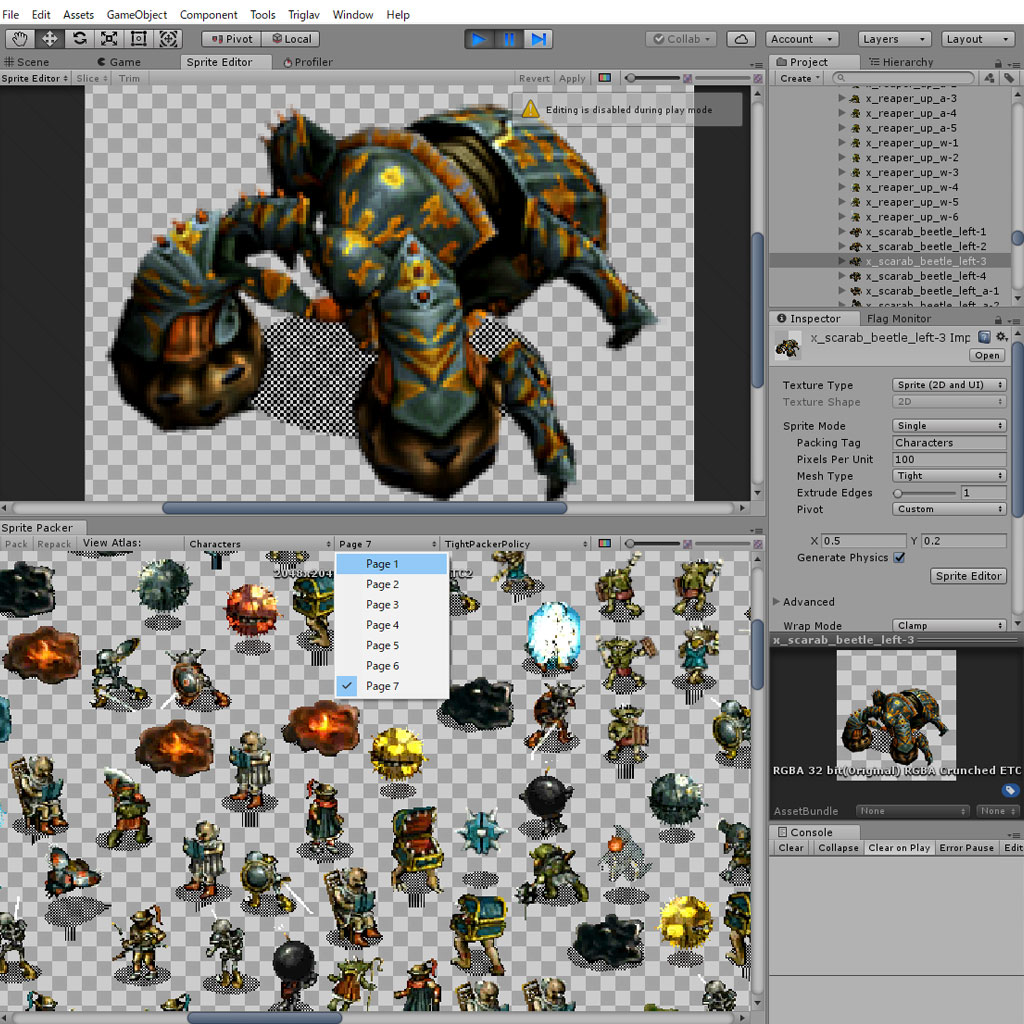Open the Texture Type dropdown
This screenshot has height=1024, width=1024.
(949, 385)
